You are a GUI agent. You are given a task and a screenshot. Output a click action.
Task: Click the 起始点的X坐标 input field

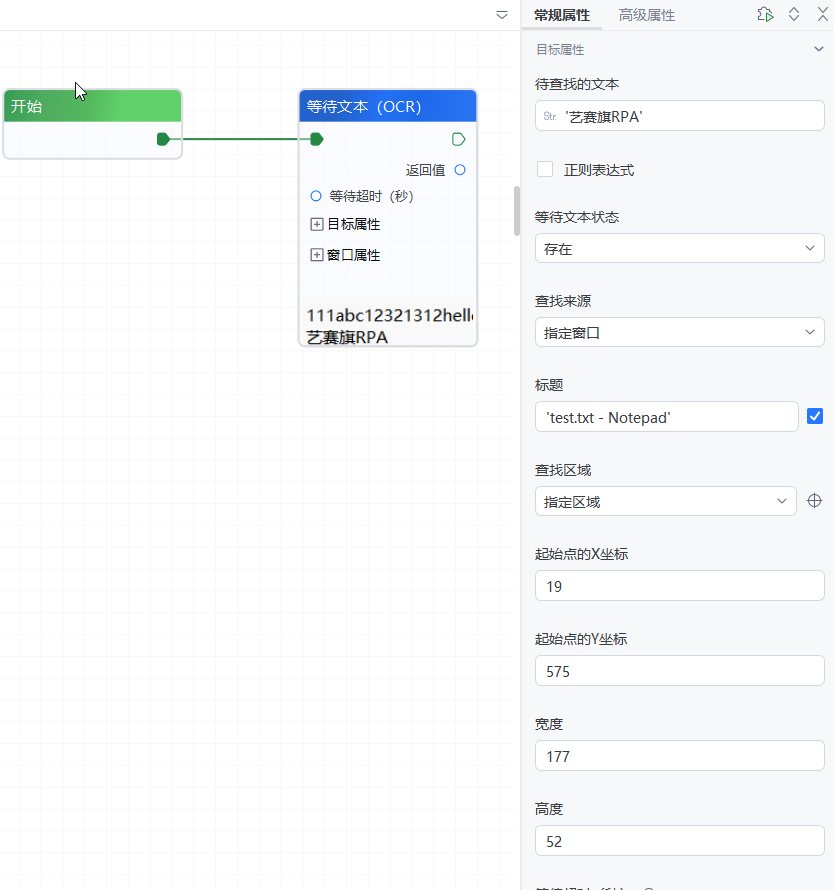(x=679, y=586)
